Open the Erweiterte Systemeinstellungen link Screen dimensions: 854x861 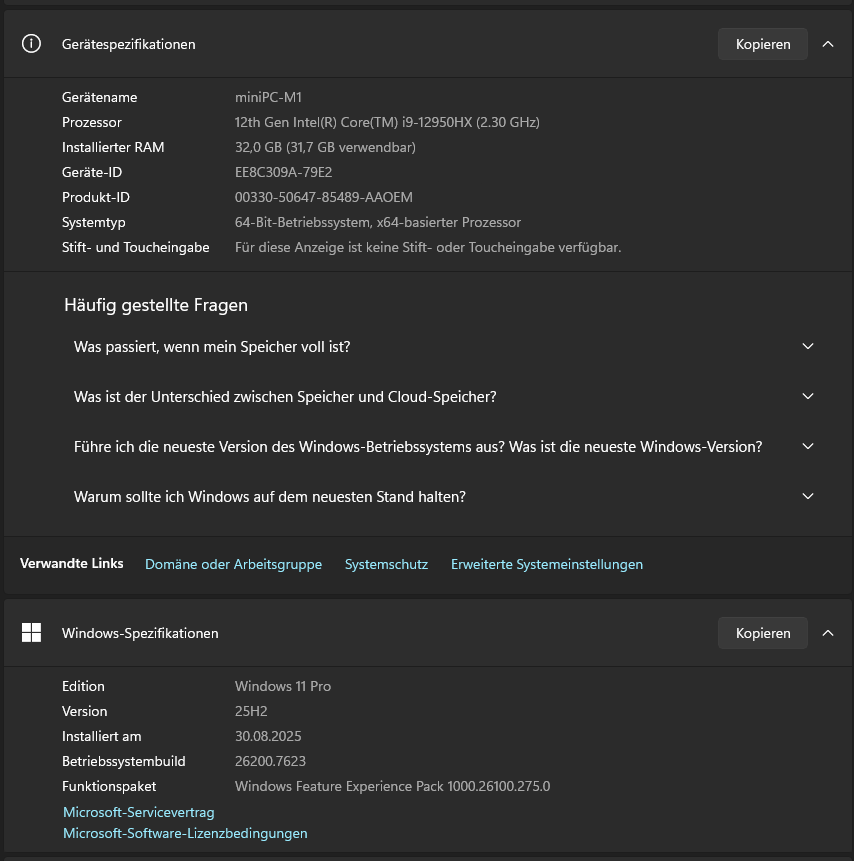[x=546, y=564]
